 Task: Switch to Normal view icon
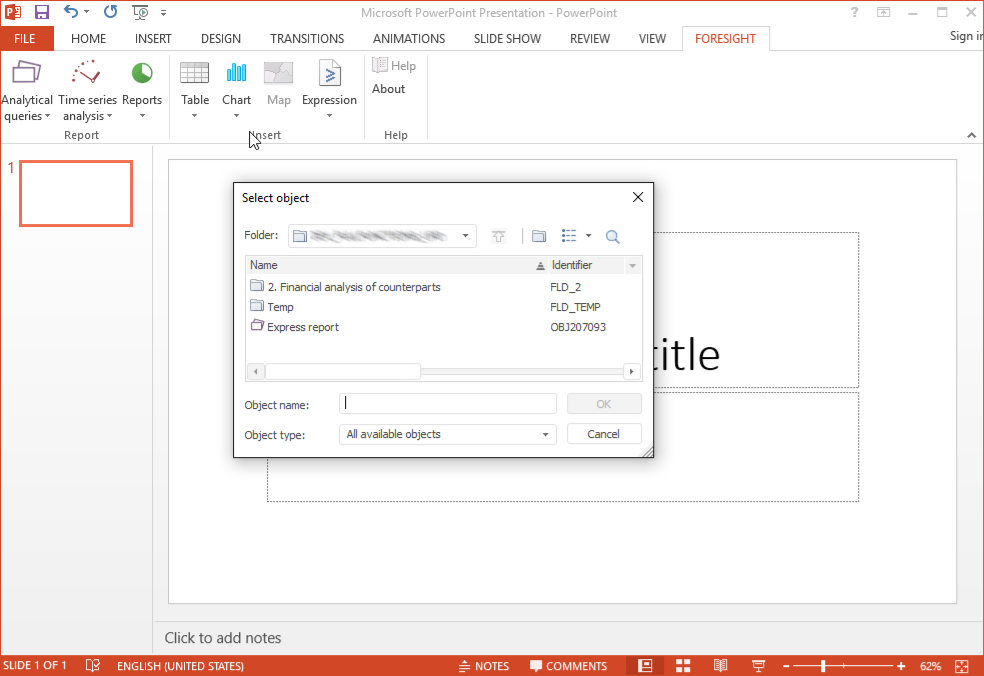(x=645, y=666)
